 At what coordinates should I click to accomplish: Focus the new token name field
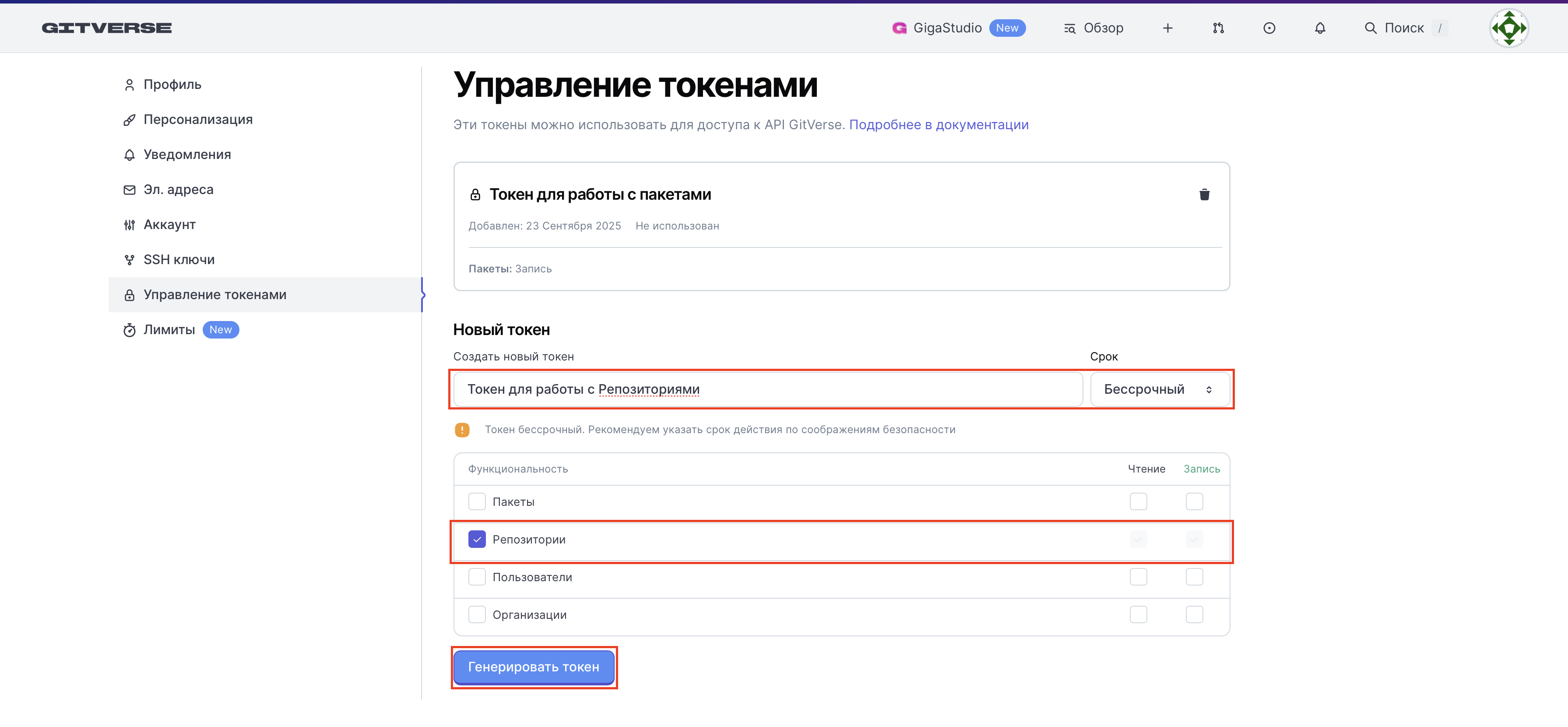tap(767, 390)
